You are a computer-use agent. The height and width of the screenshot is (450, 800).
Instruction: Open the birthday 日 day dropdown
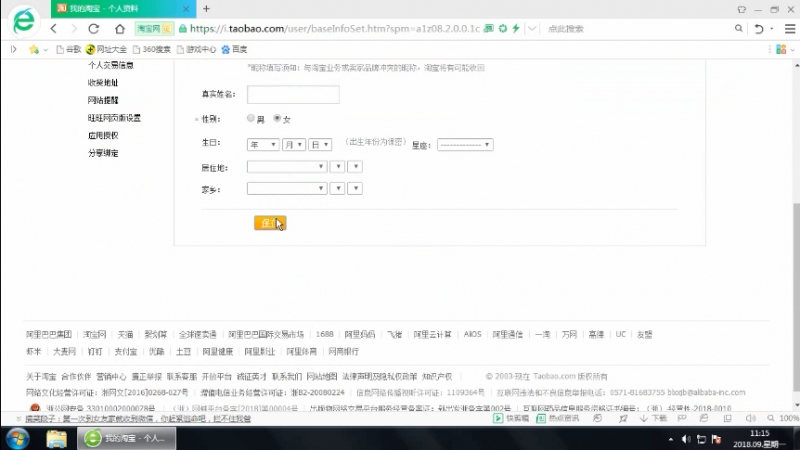point(320,145)
